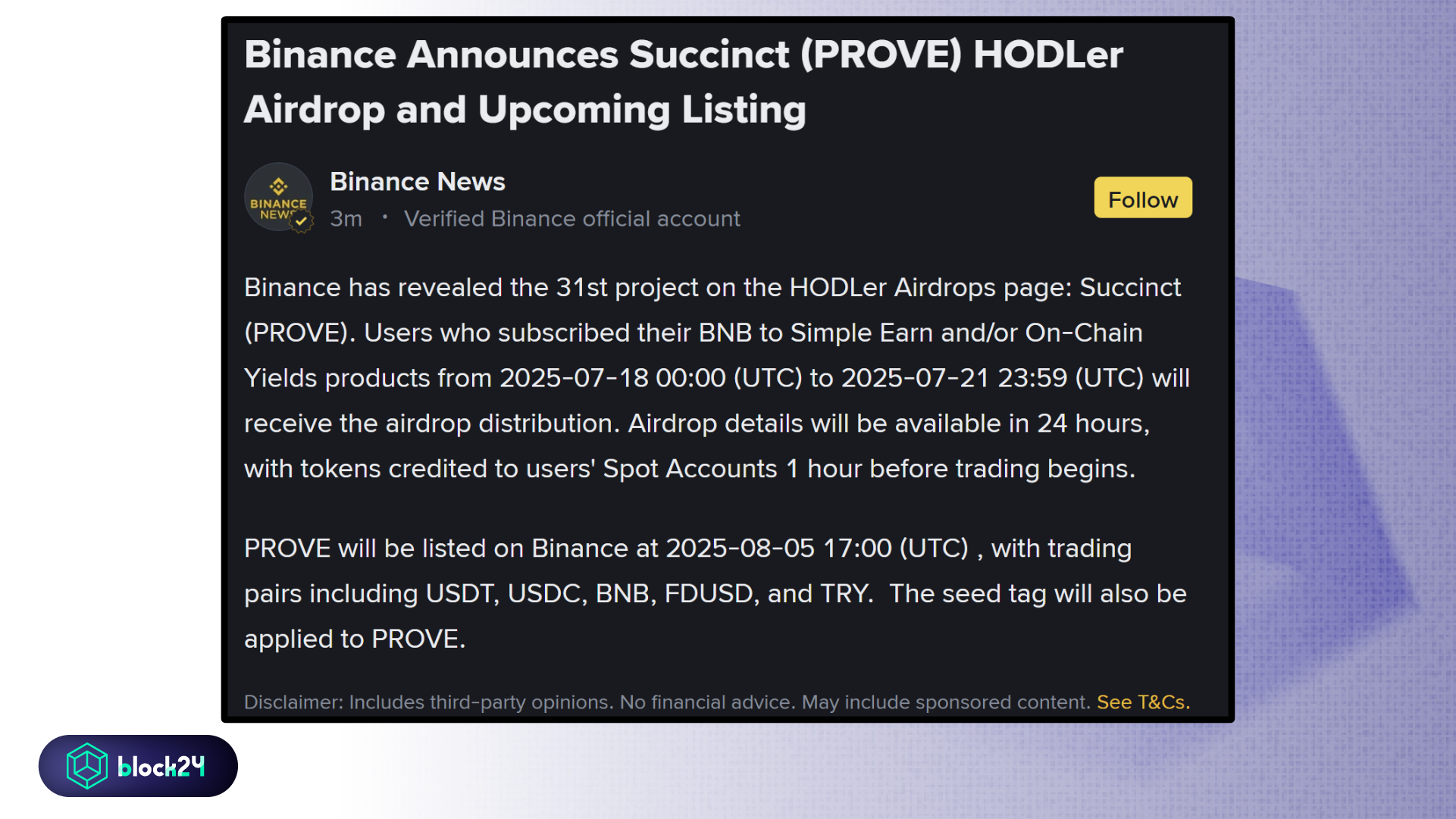Click the Binance News avatar icon
Viewport: 1456px width, 819px height.
point(278,197)
